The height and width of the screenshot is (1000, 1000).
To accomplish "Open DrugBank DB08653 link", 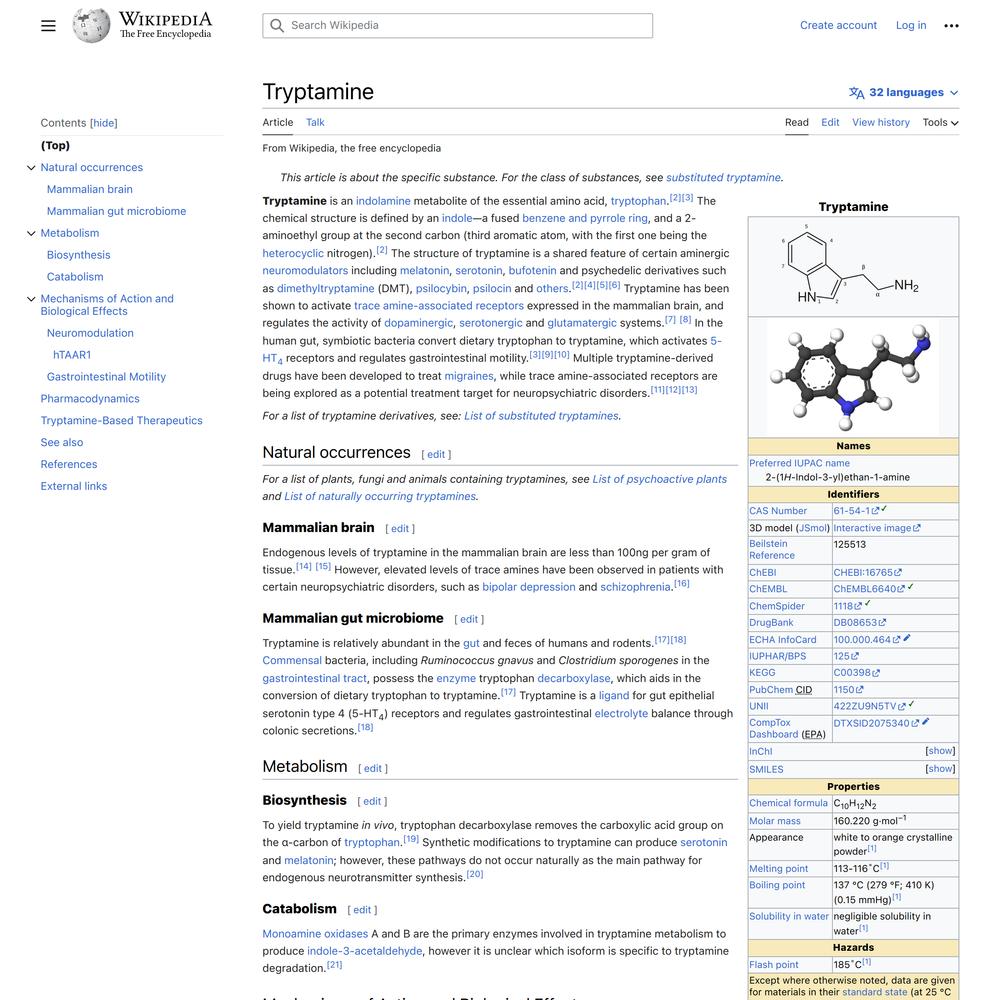I will coord(859,622).
